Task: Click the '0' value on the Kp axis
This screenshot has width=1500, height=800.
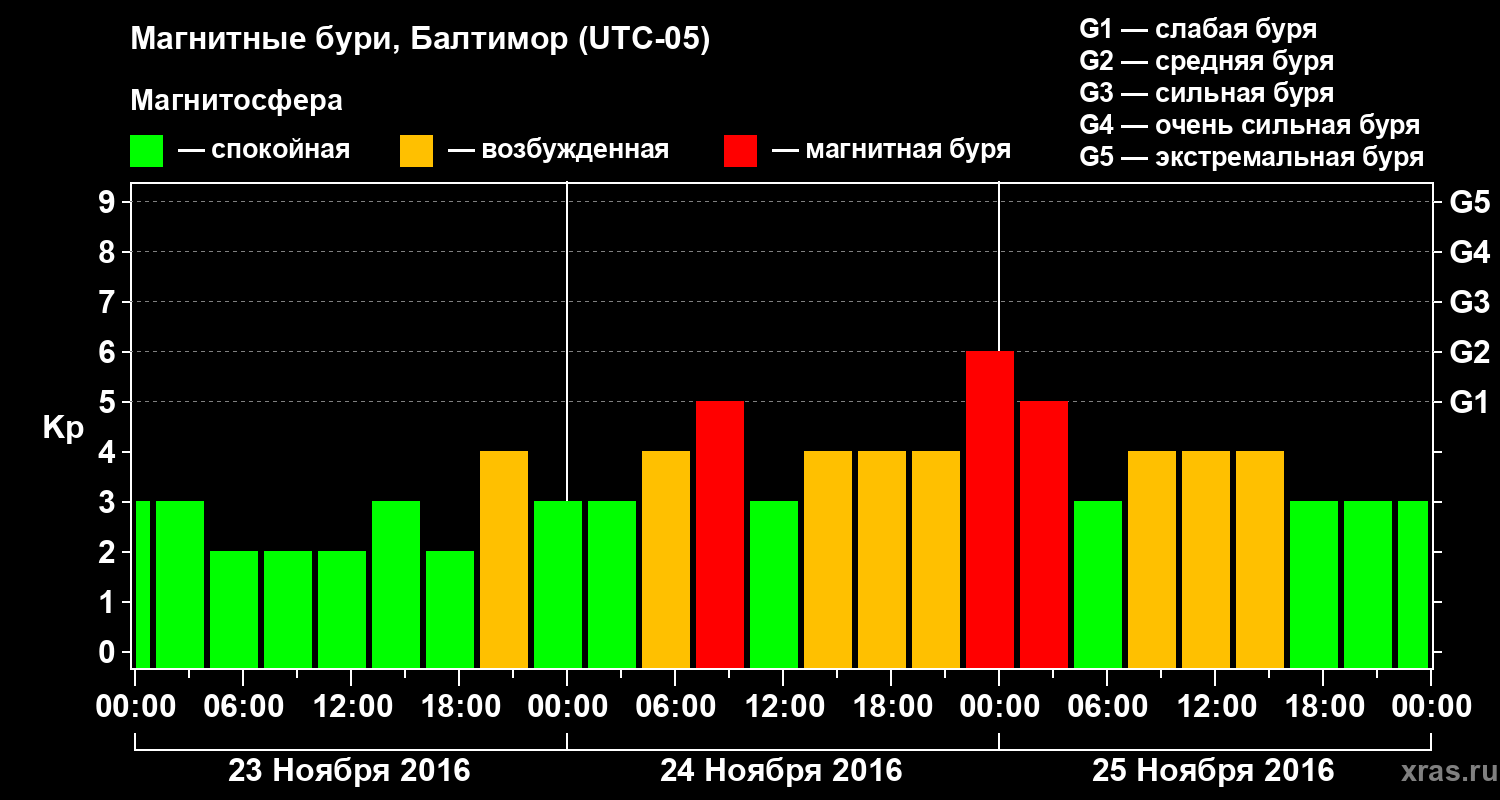Action: [x=109, y=652]
